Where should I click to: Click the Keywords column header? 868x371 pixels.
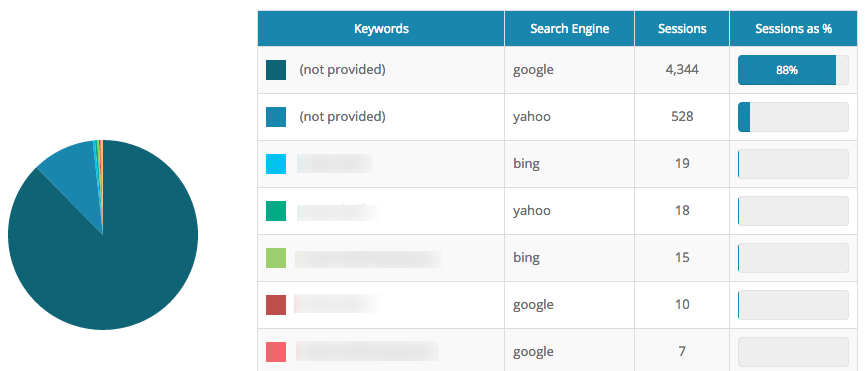[381, 29]
